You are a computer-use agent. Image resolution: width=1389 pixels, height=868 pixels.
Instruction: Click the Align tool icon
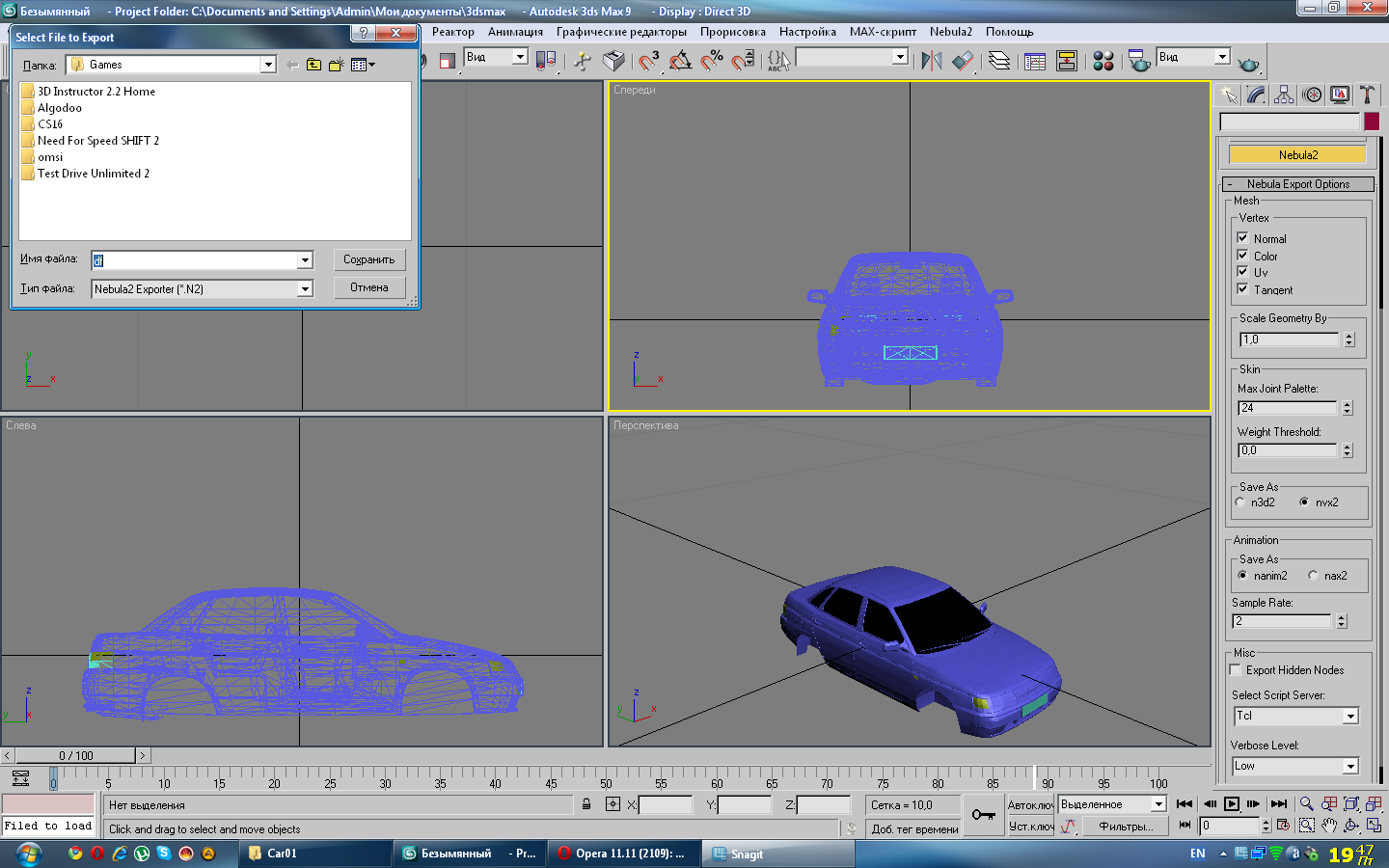(x=963, y=61)
